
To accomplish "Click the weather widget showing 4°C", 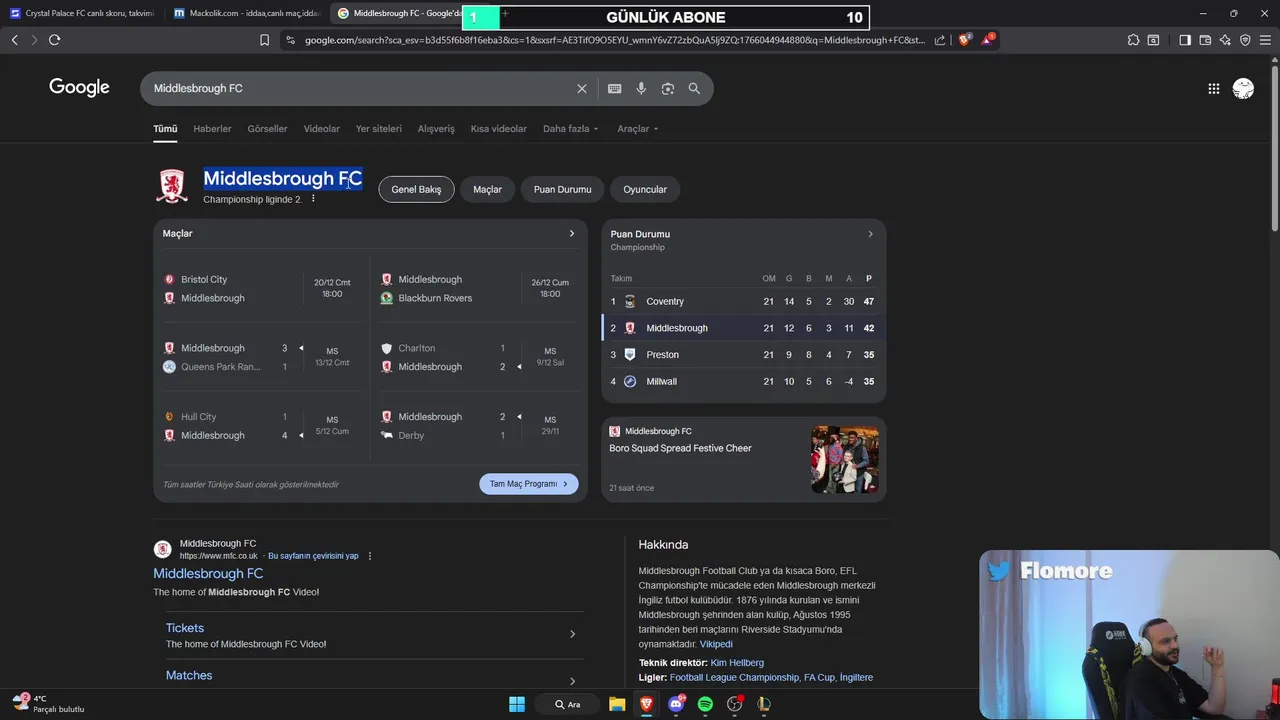I will pyautogui.click(x=48, y=703).
